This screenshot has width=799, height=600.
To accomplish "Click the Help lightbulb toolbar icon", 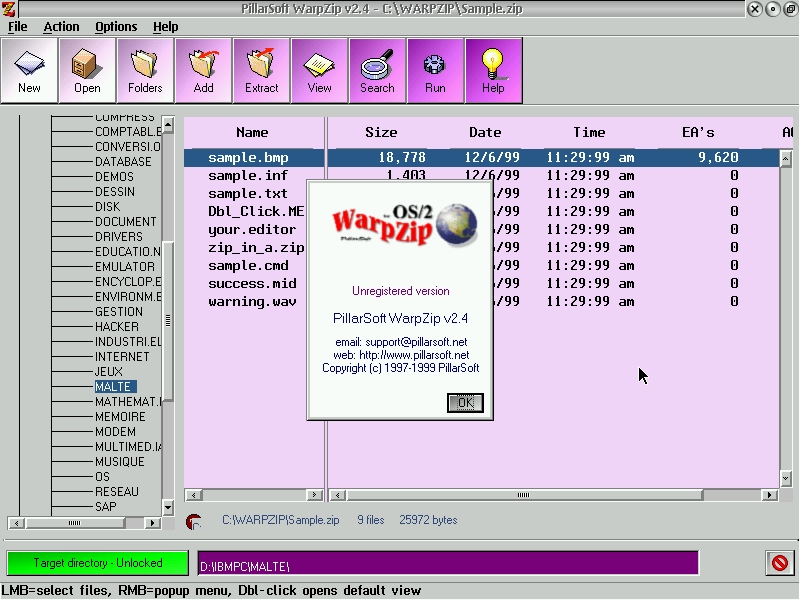I will (x=493, y=70).
